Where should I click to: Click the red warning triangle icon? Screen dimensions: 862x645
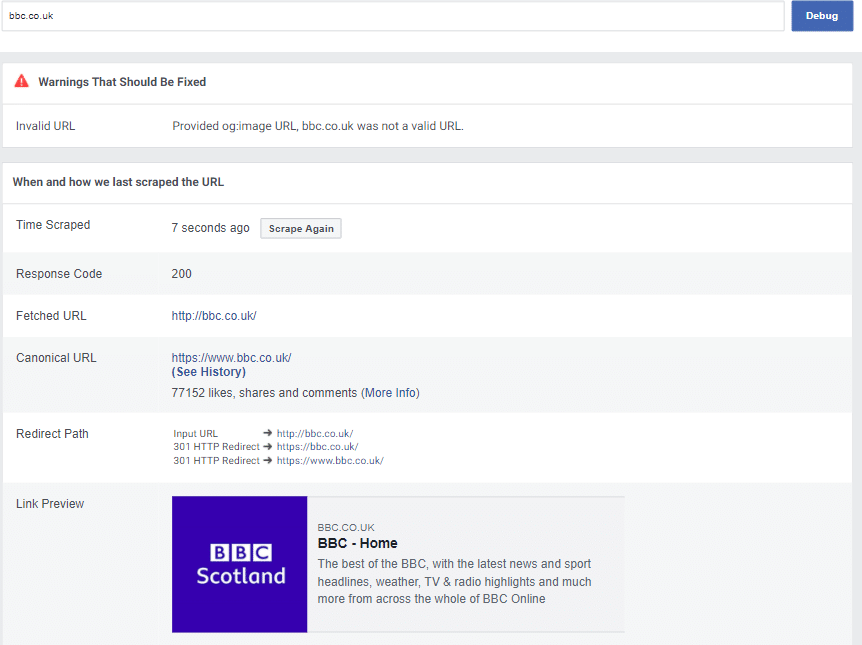click(x=21, y=81)
